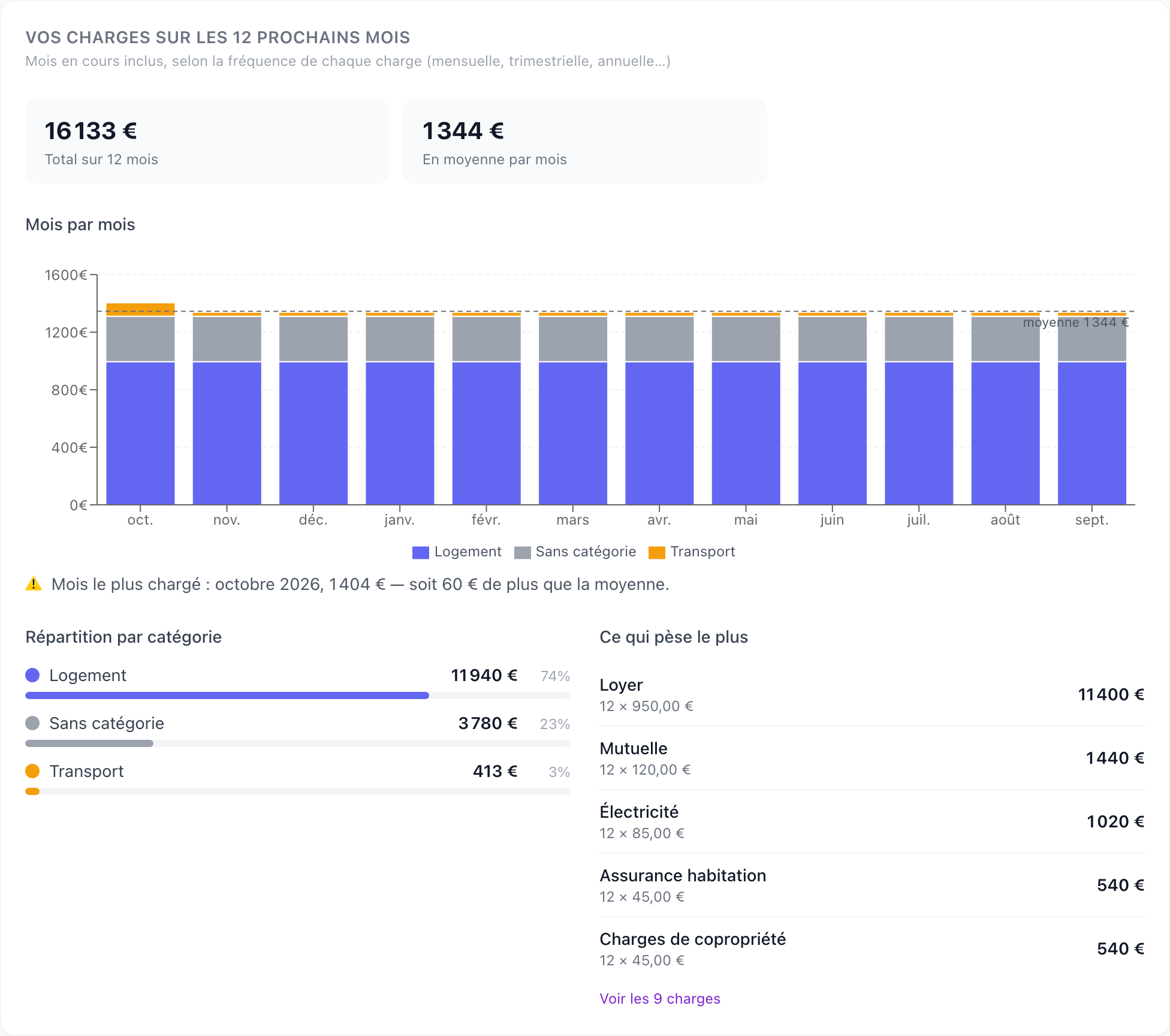Click the '1 344 €' monthly average card
1170x1036 pixels.
(x=585, y=141)
